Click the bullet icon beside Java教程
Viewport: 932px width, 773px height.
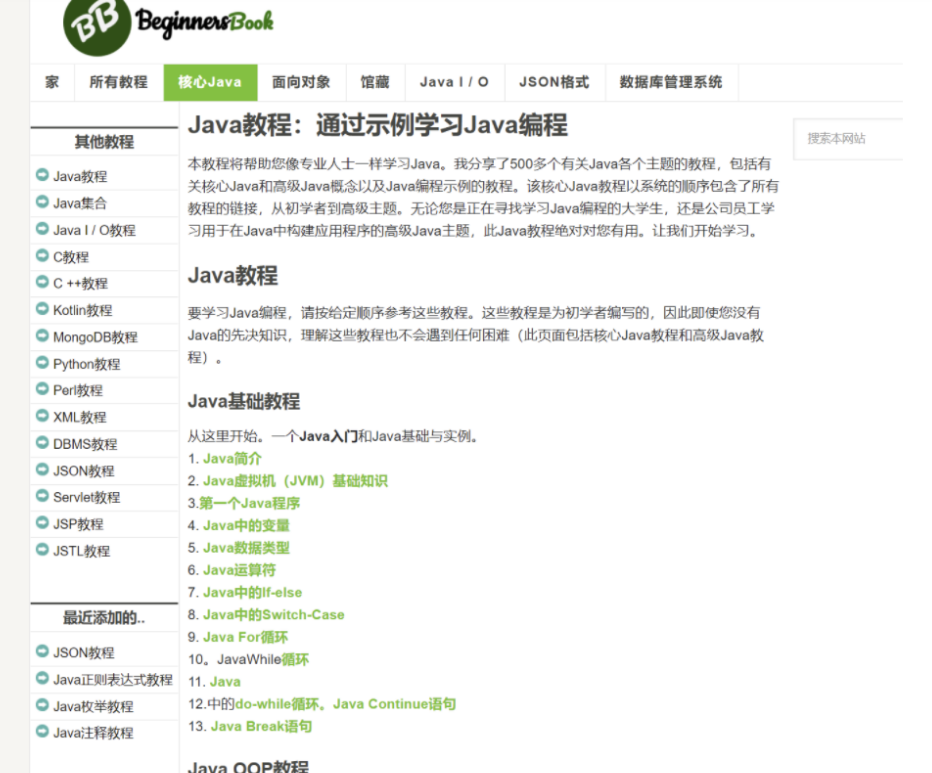(x=42, y=175)
